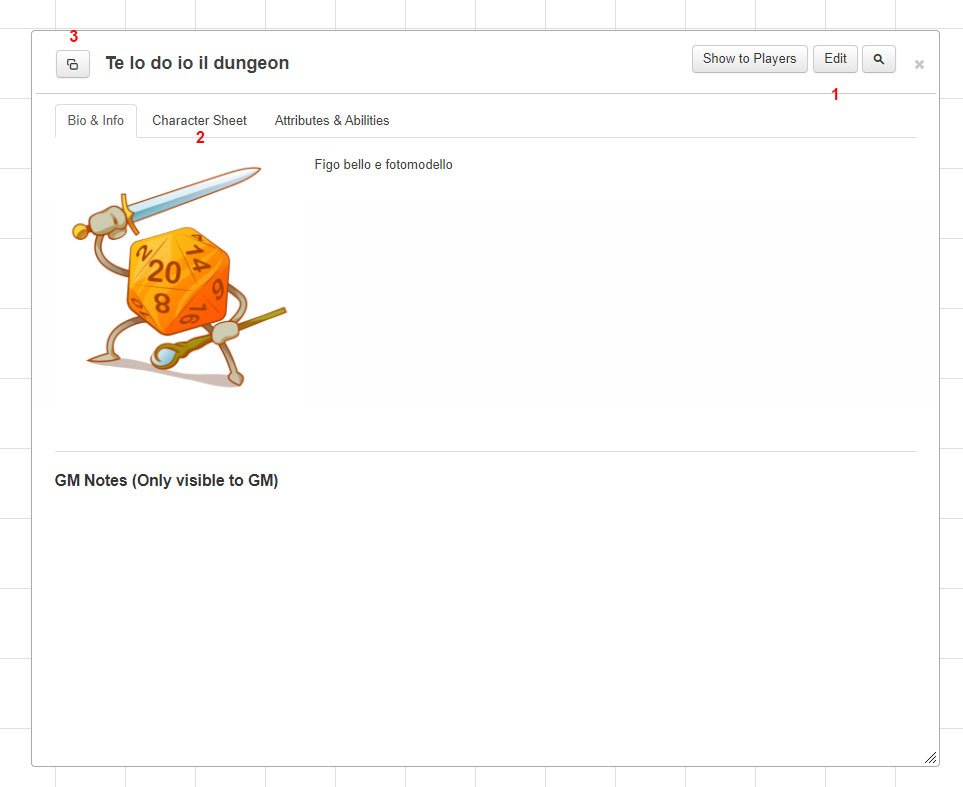Click the resize grip in dialog corner
Image resolution: width=963 pixels, height=787 pixels.
pyautogui.click(x=930, y=758)
